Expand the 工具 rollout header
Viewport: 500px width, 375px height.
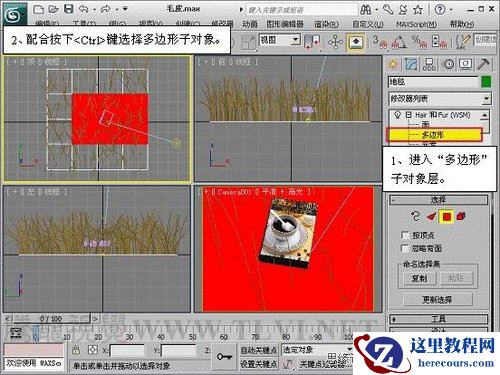coord(439,319)
